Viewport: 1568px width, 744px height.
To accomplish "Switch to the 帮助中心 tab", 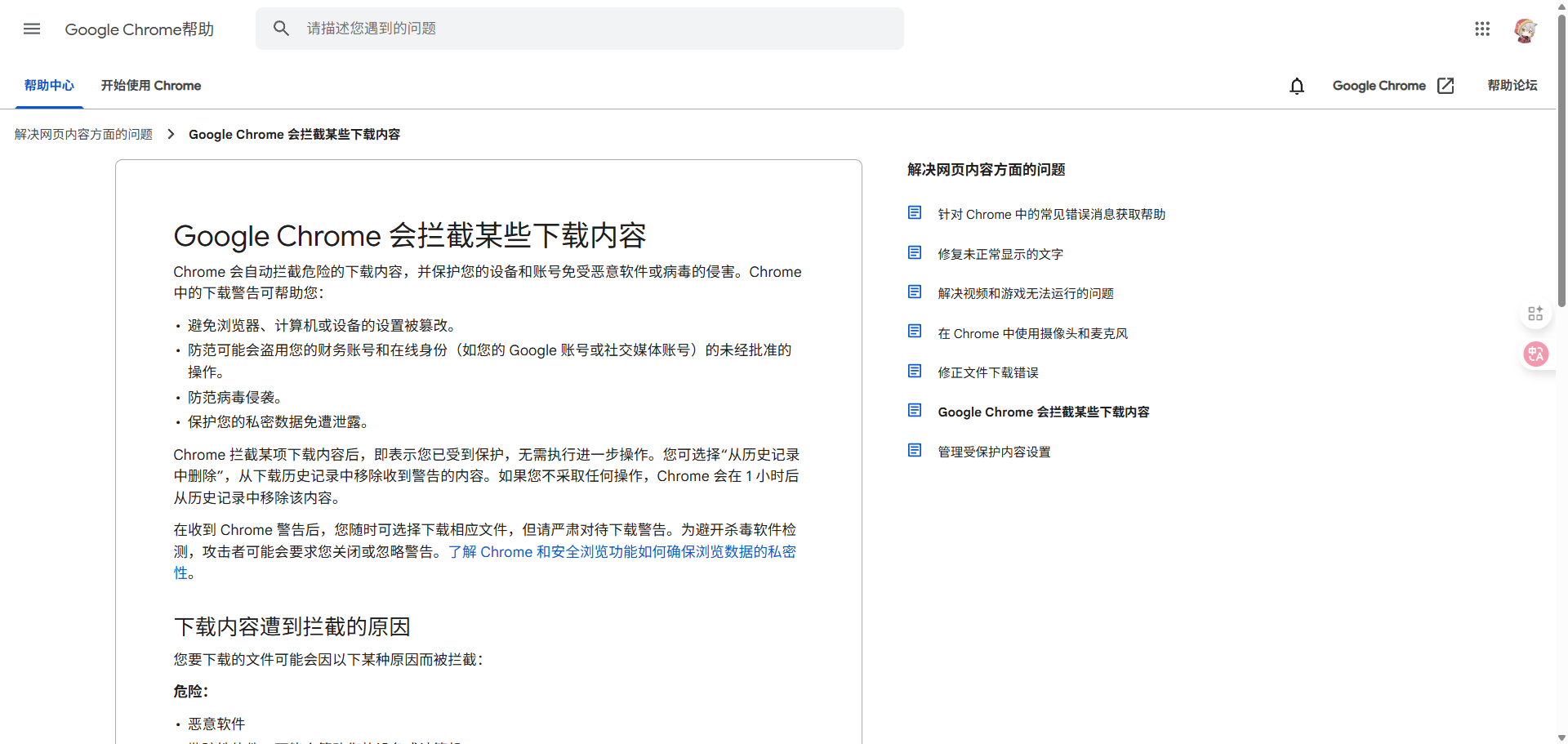I will pos(49,86).
